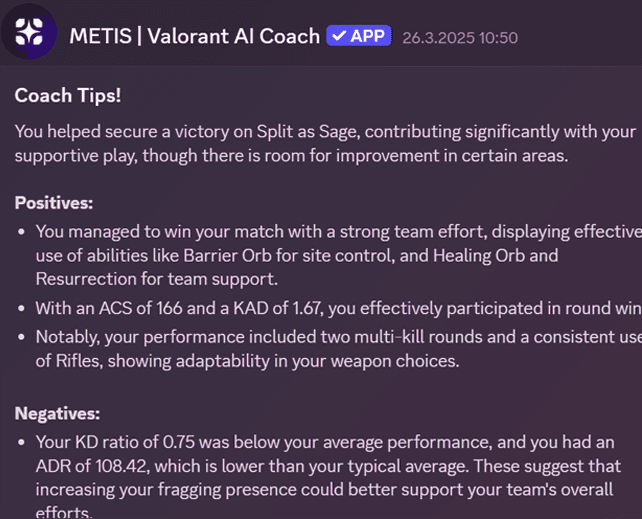Select the verified APP badge
Screen dimensions: 642x519
[x=359, y=36]
